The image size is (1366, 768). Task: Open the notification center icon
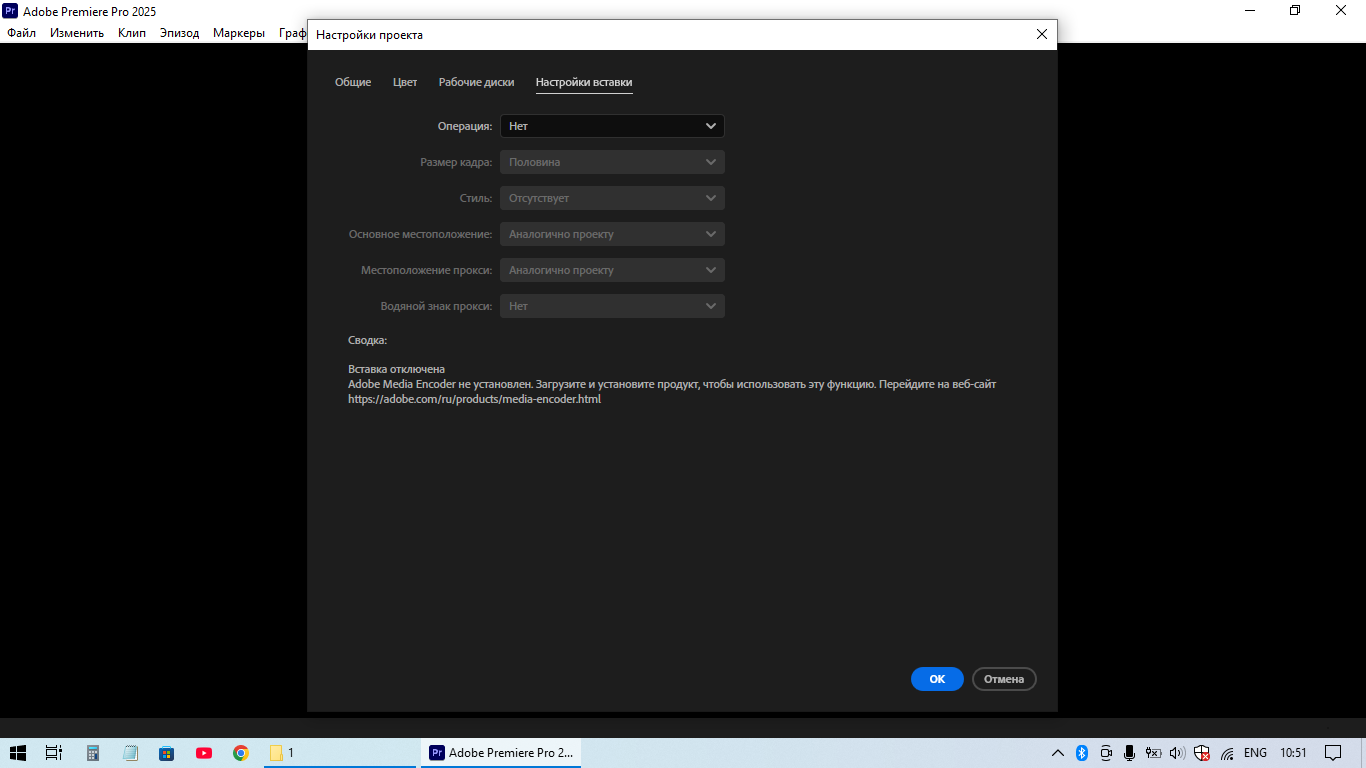pyautogui.click(x=1333, y=753)
